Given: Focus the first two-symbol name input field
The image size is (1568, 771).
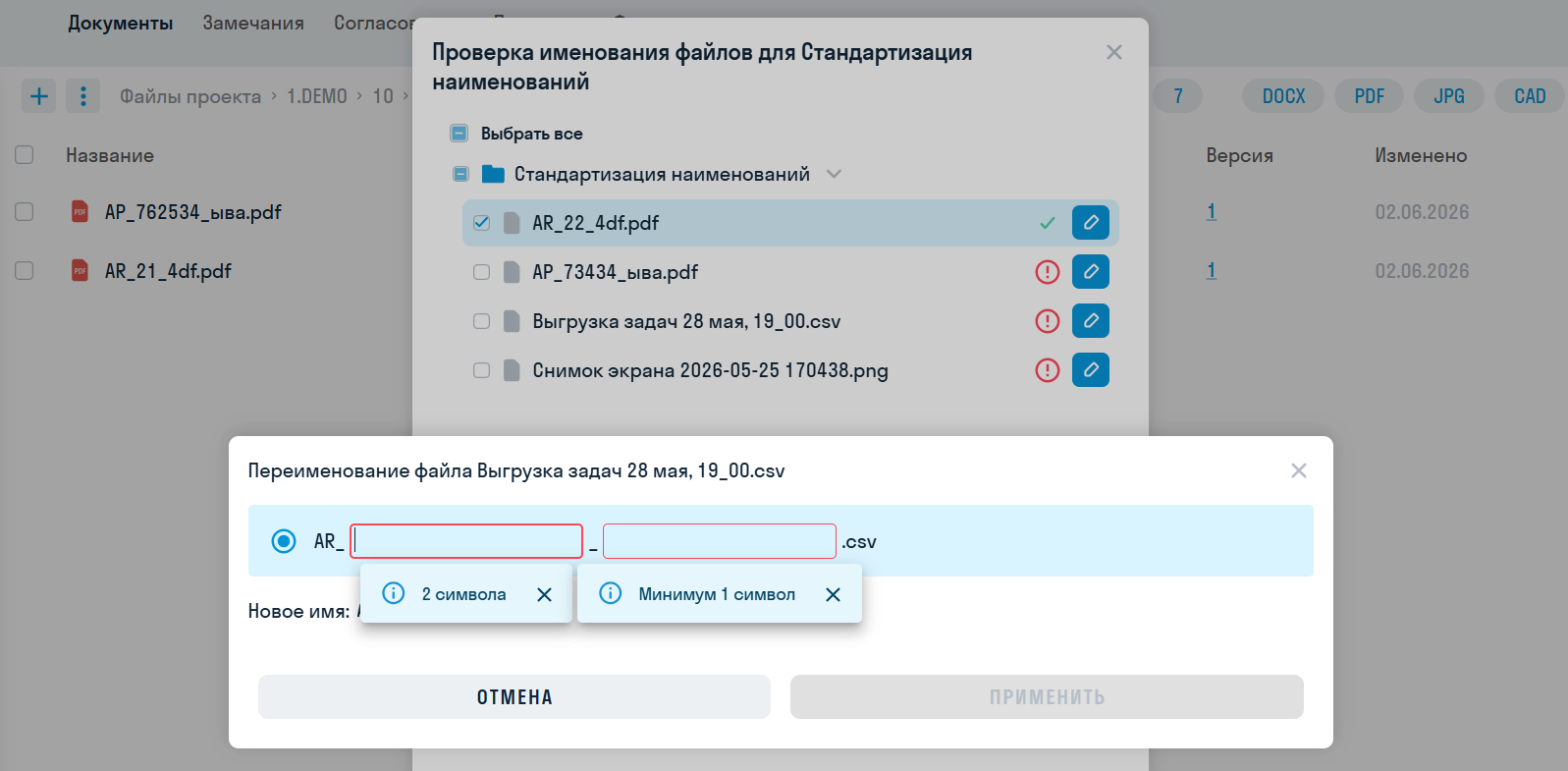Looking at the screenshot, I should point(466,541).
